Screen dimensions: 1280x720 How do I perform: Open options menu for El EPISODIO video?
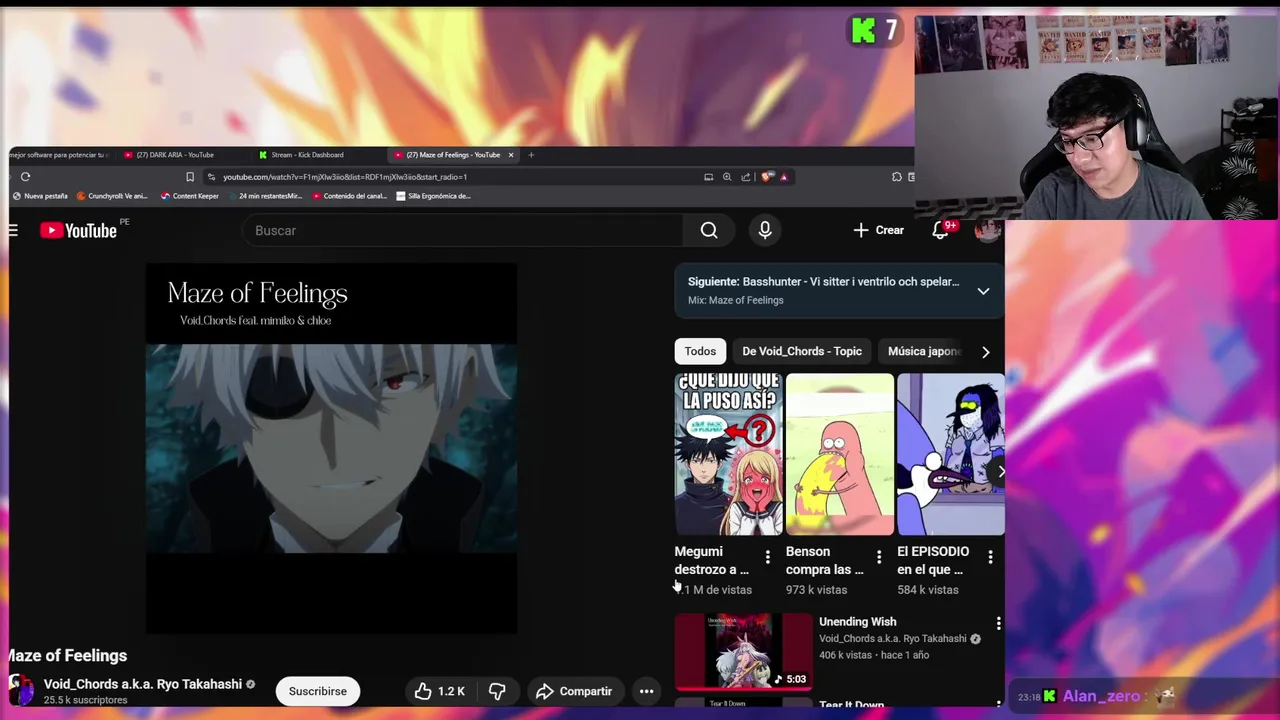click(x=990, y=557)
